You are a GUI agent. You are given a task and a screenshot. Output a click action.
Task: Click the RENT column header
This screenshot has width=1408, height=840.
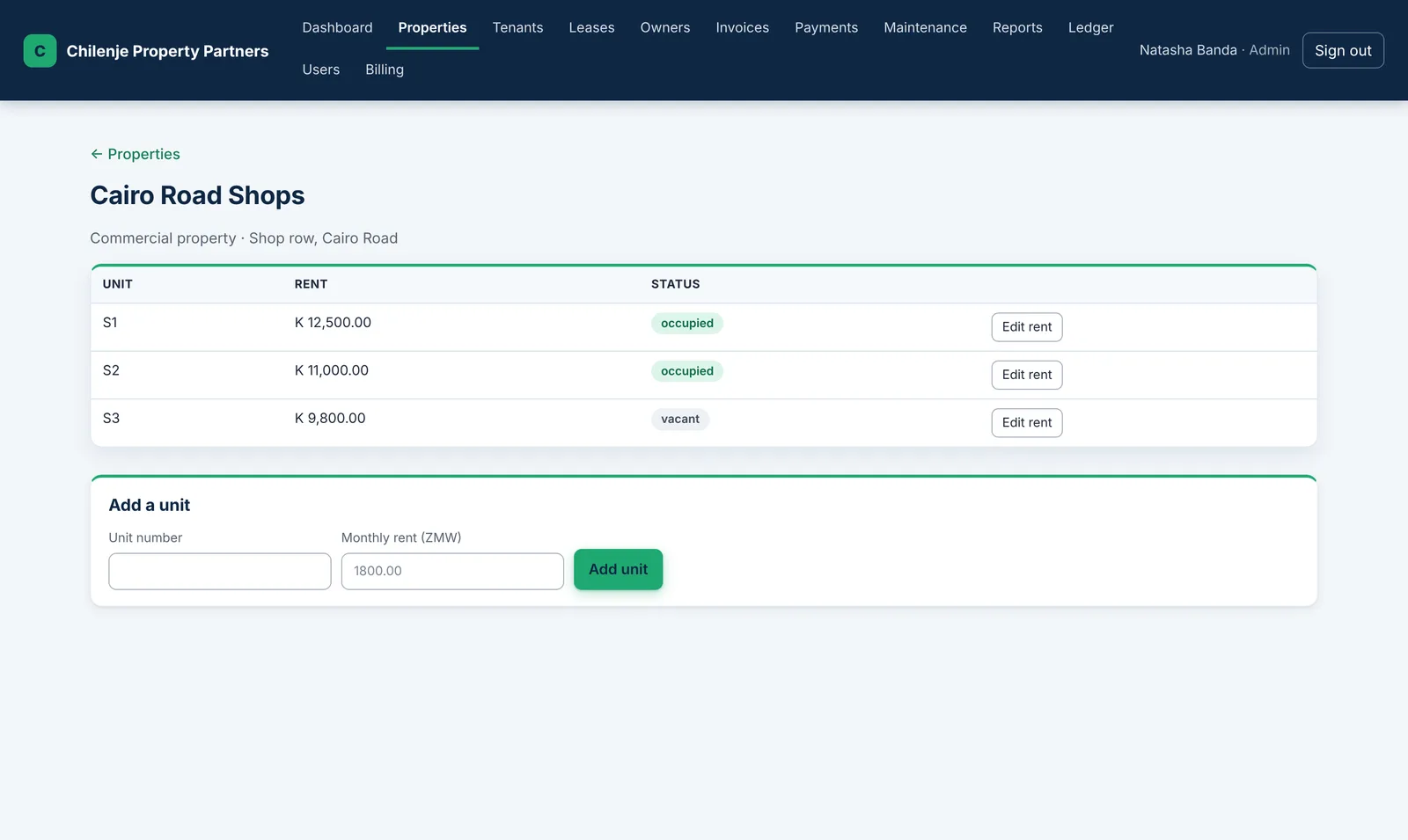(x=311, y=284)
